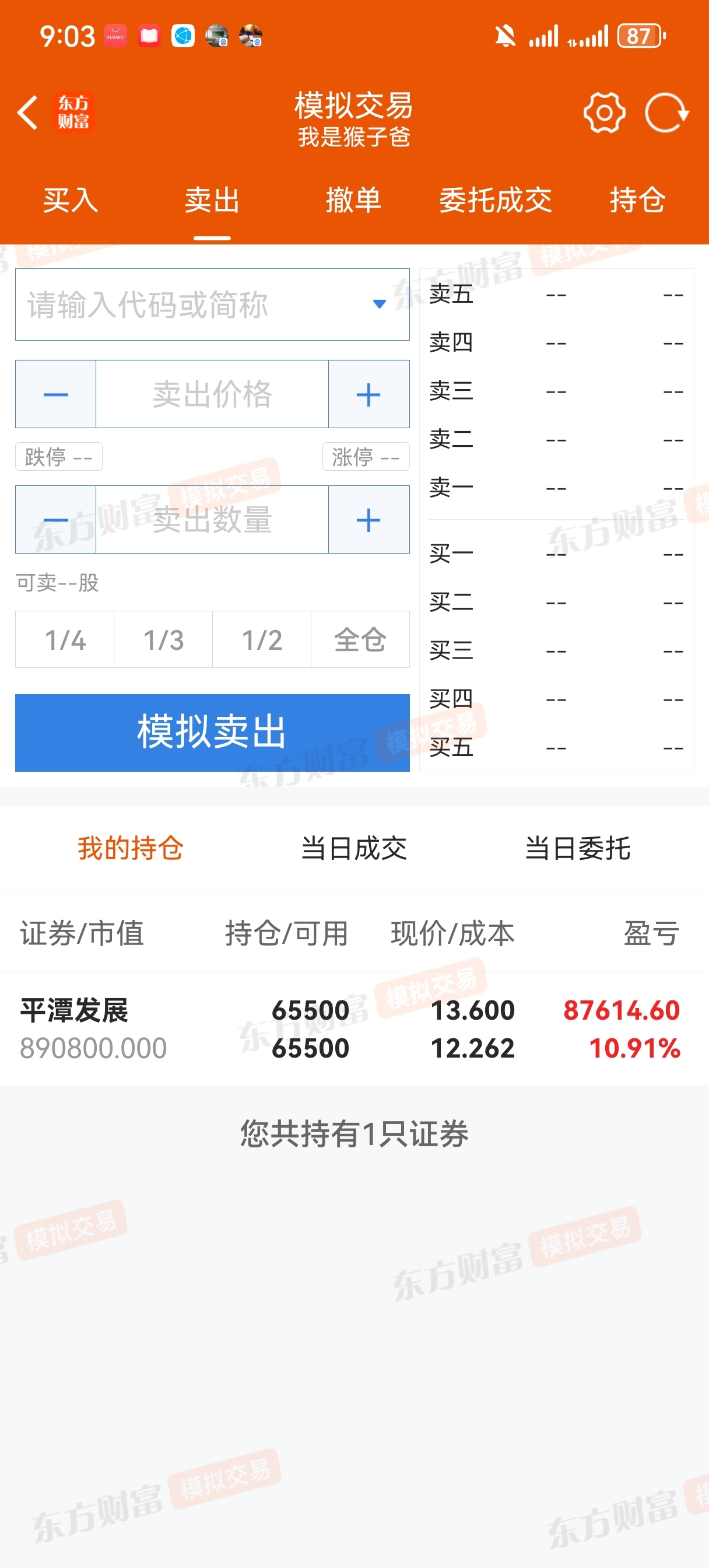
Task: Open the Huawei AppGallery notification icon
Action: coord(115,36)
